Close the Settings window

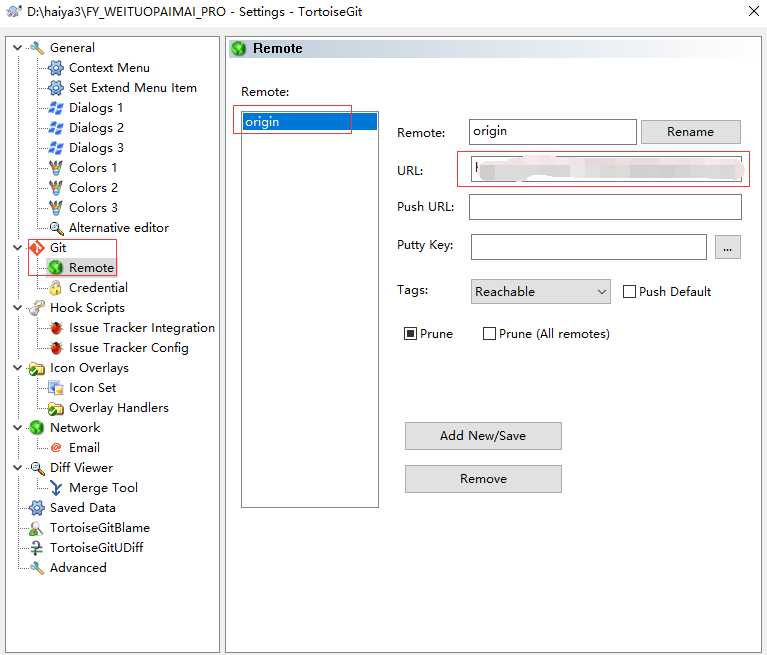753,11
